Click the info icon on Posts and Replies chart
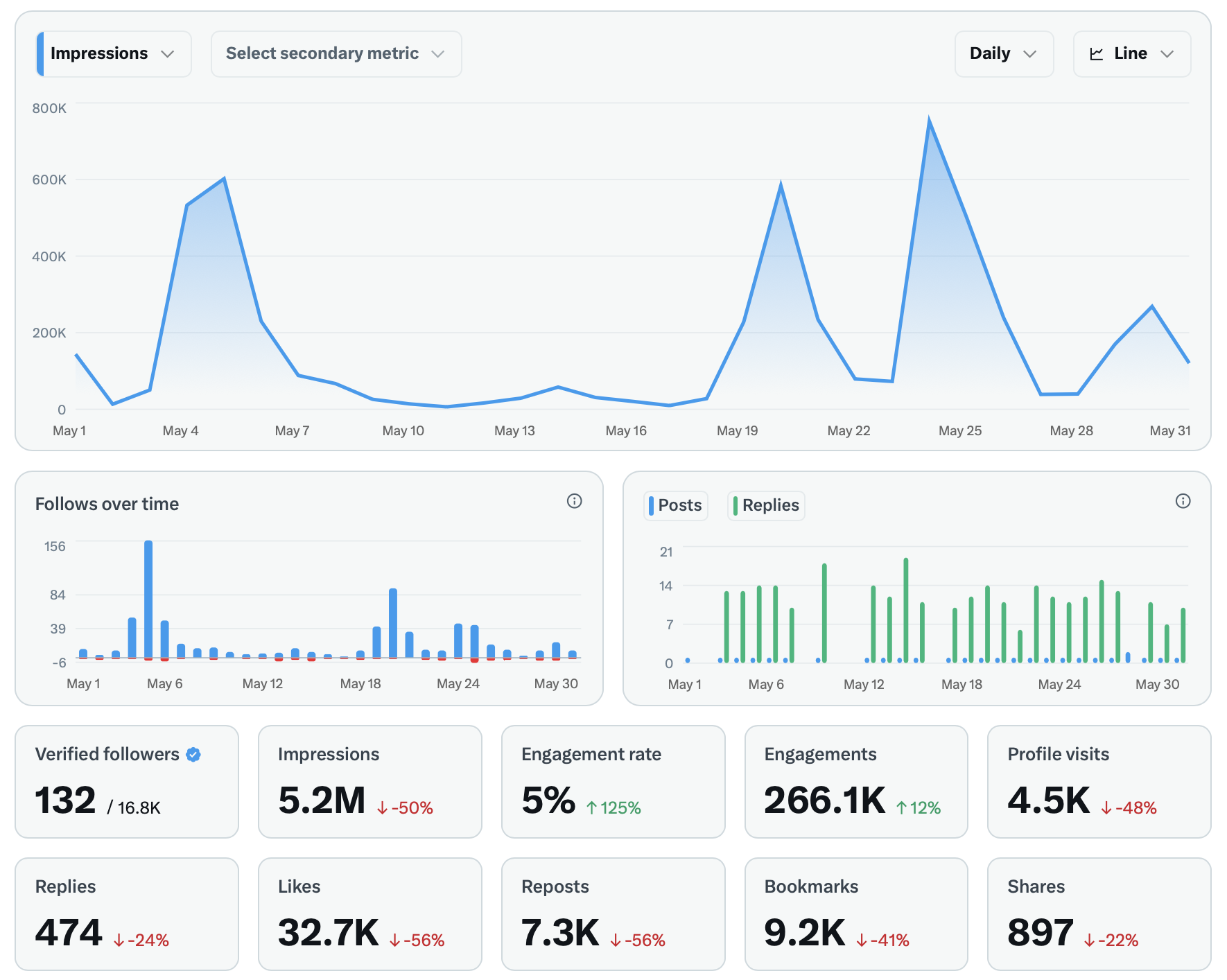Screen dimensions: 1227x980 pos(1183,501)
